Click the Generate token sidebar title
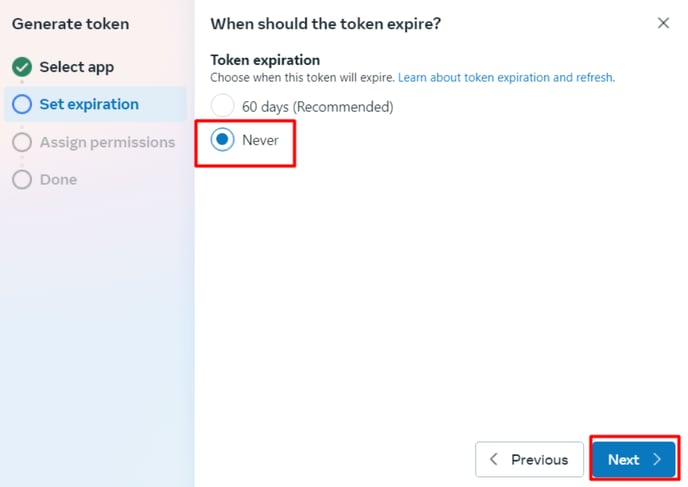688x487 pixels. coord(71,24)
